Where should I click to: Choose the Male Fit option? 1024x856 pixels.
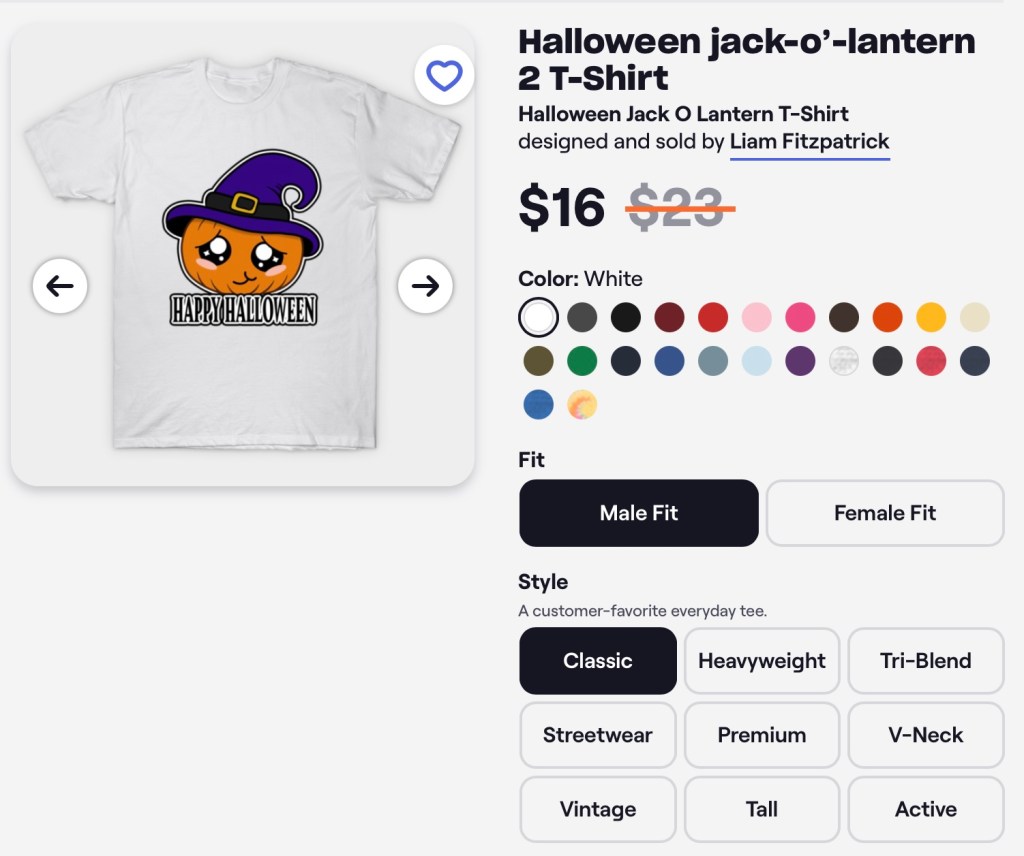(x=638, y=513)
